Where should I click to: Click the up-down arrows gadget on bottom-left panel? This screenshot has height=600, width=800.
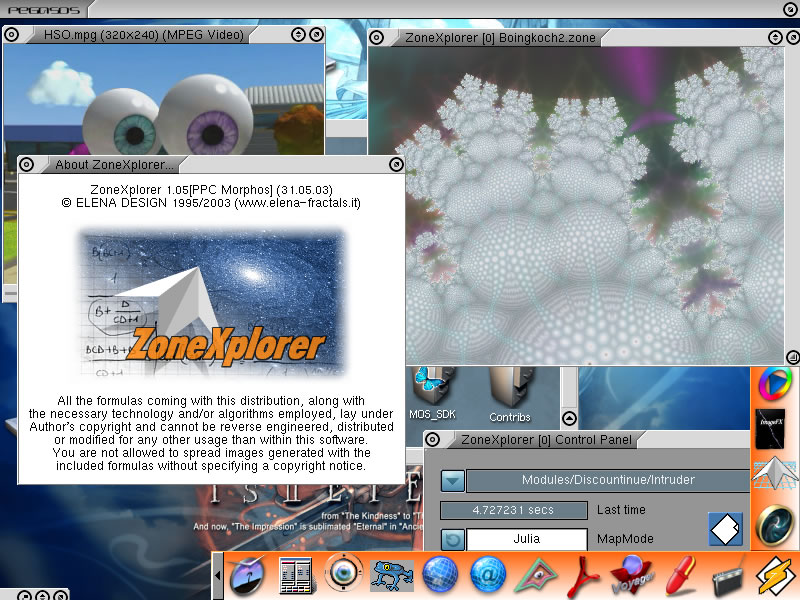coord(42,595)
